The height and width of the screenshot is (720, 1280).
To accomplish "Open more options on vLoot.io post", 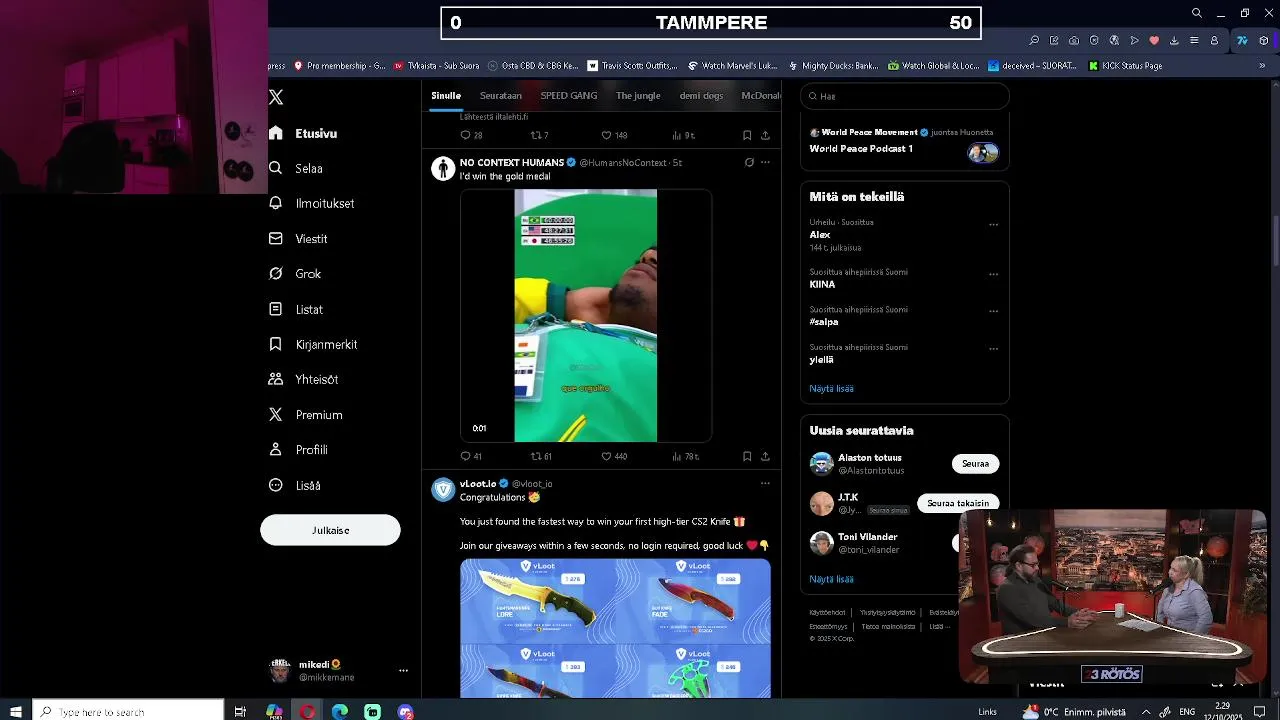I will 765,483.
